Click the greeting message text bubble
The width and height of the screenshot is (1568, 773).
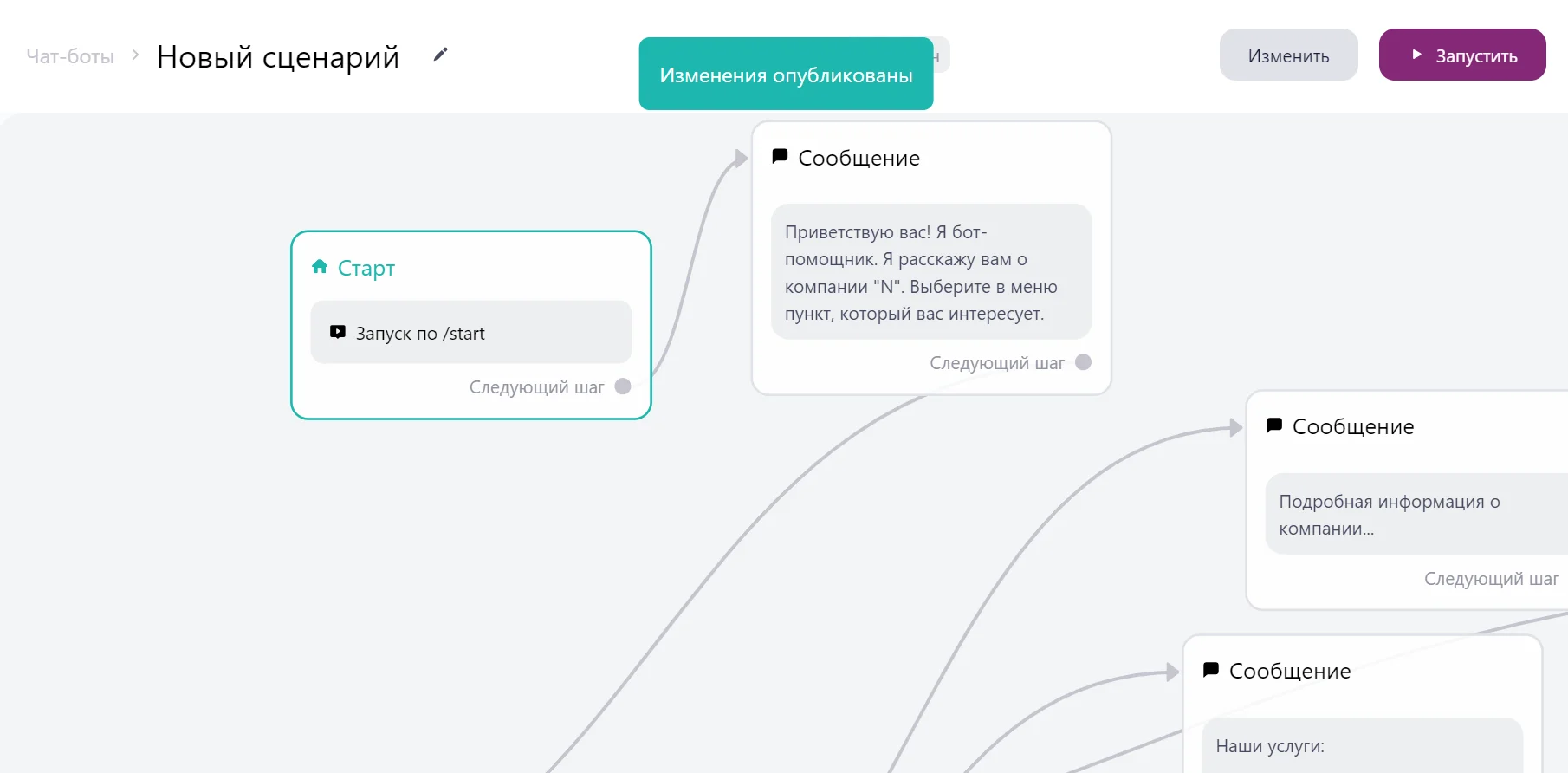(x=930, y=272)
